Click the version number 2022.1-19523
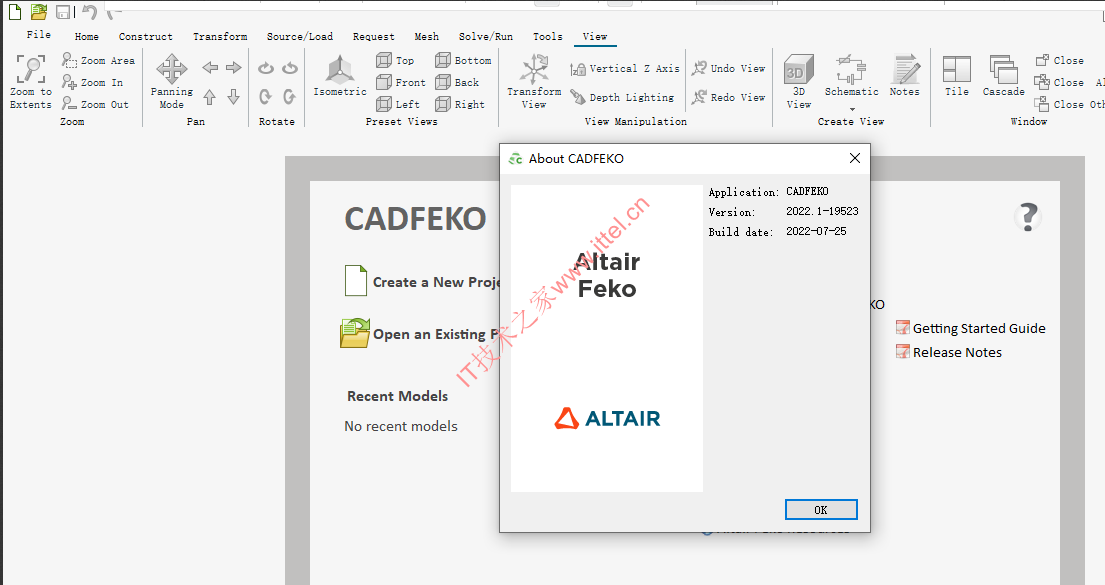Viewport: 1105px width, 585px height. 822,211
